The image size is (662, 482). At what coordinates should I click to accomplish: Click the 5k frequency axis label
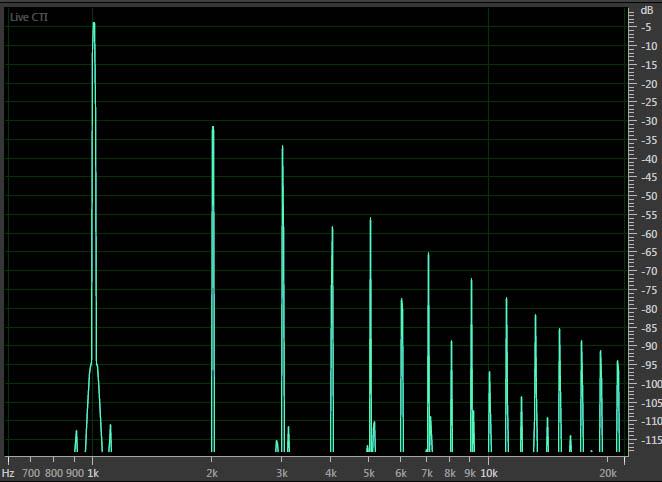(x=369, y=472)
